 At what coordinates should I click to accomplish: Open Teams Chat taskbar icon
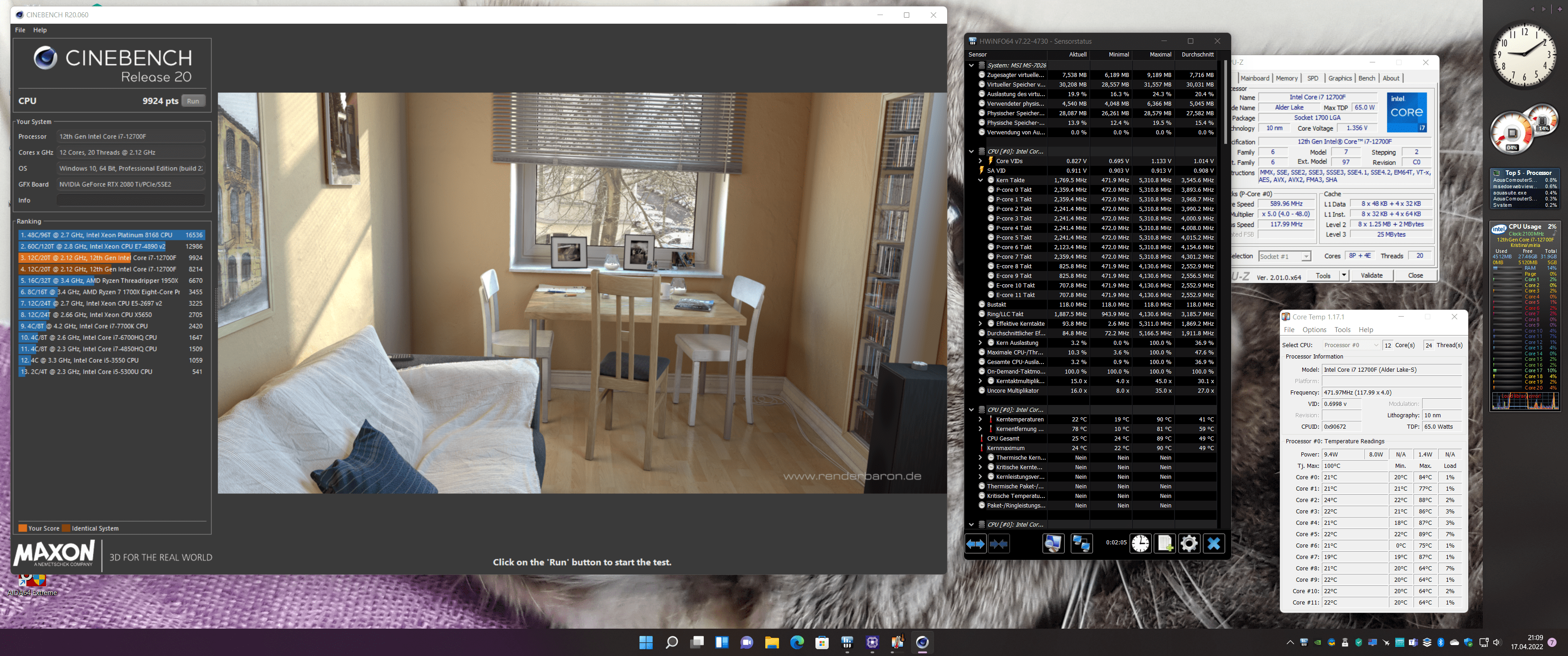click(x=747, y=643)
